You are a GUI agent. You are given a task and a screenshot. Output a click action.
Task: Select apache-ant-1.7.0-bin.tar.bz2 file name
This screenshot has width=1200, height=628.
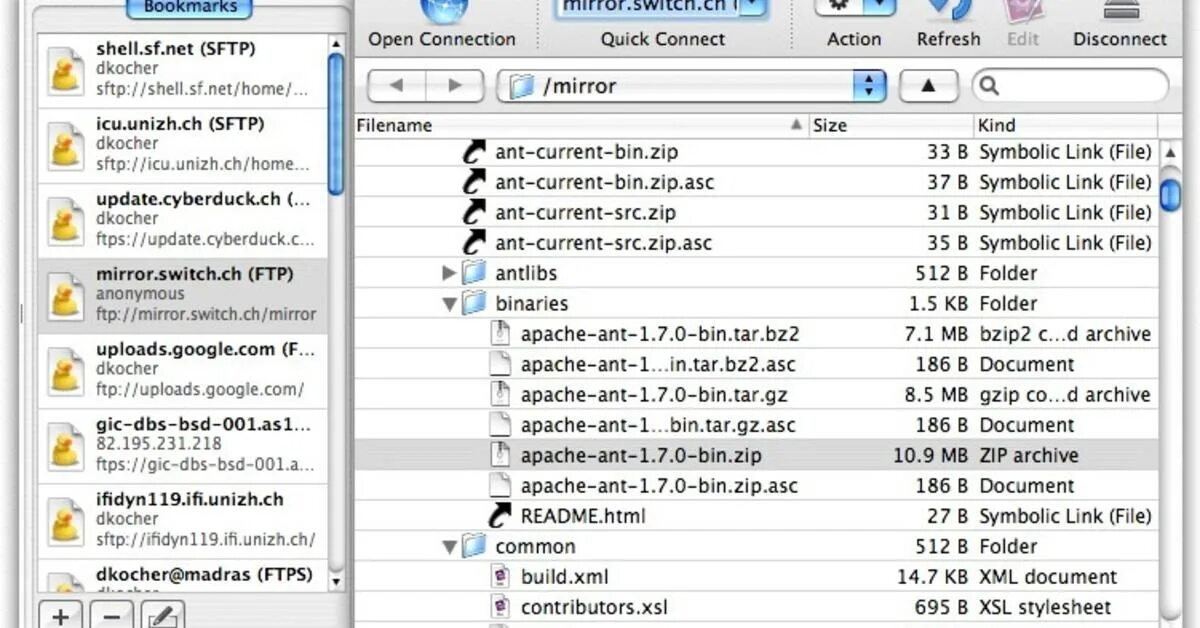tap(660, 334)
